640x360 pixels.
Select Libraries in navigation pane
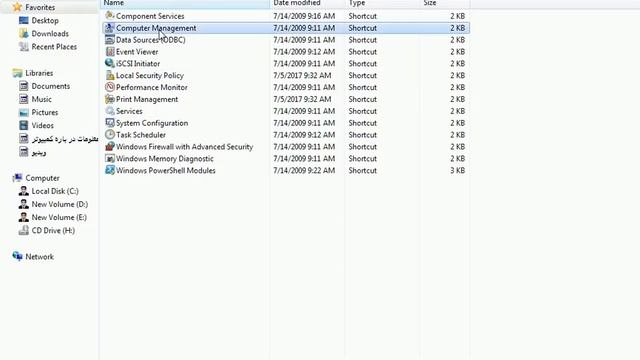[x=39, y=73]
